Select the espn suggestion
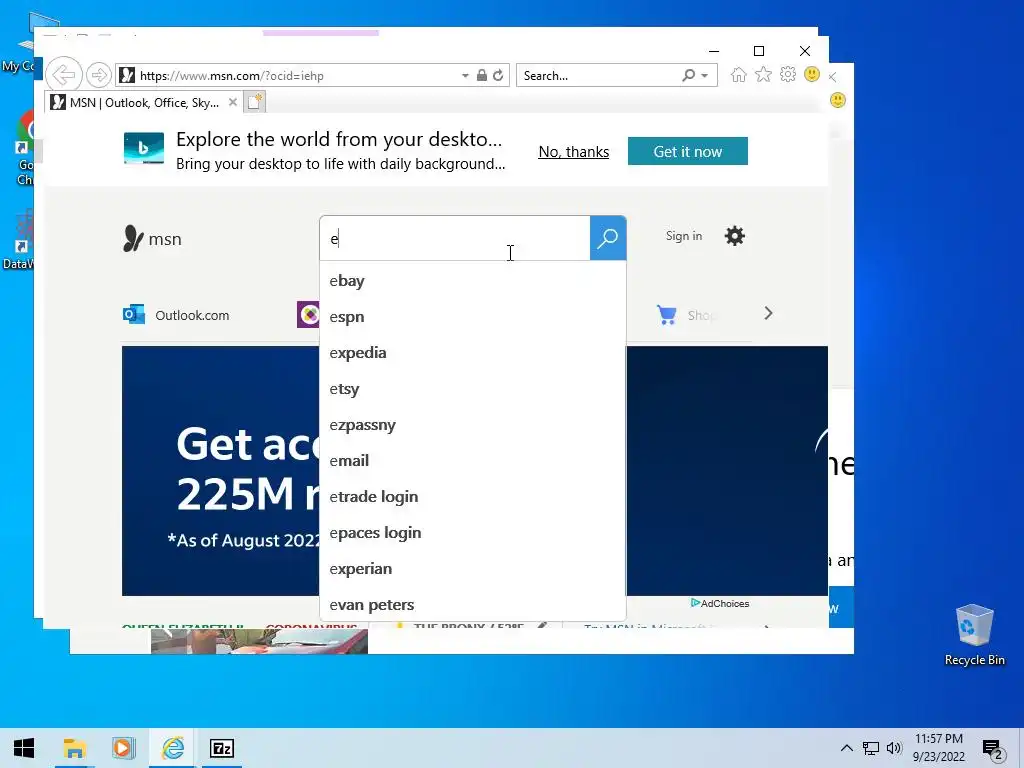The width and height of the screenshot is (1024, 768). pos(473,317)
